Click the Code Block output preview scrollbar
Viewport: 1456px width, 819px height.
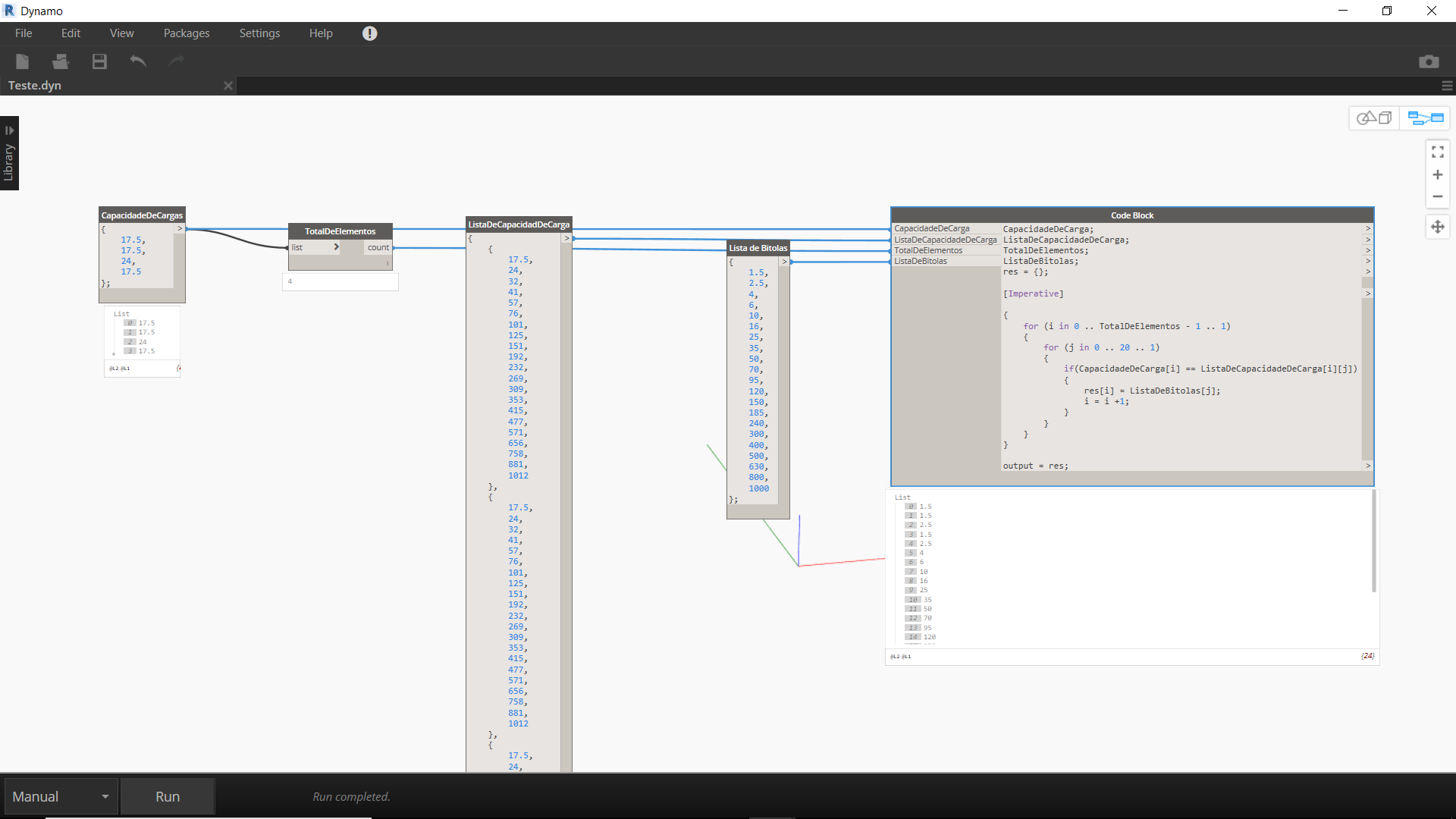coord(1373,541)
